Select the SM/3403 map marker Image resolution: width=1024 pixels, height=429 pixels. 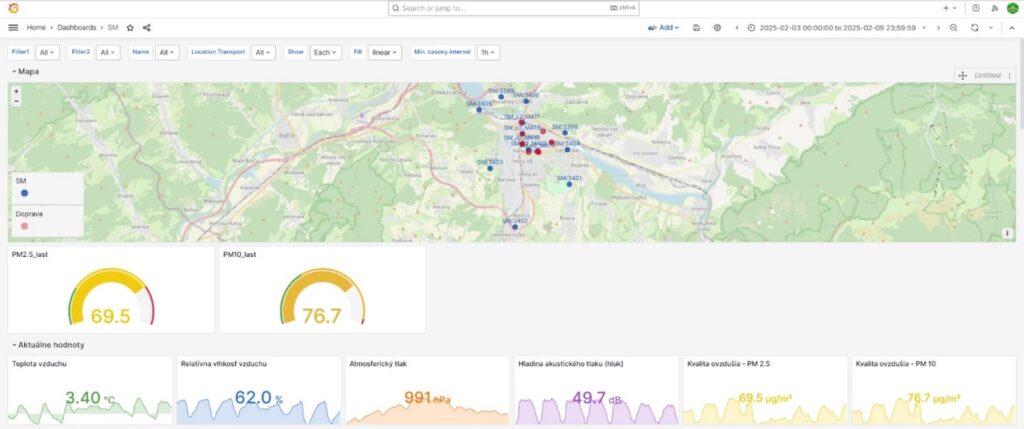490,168
